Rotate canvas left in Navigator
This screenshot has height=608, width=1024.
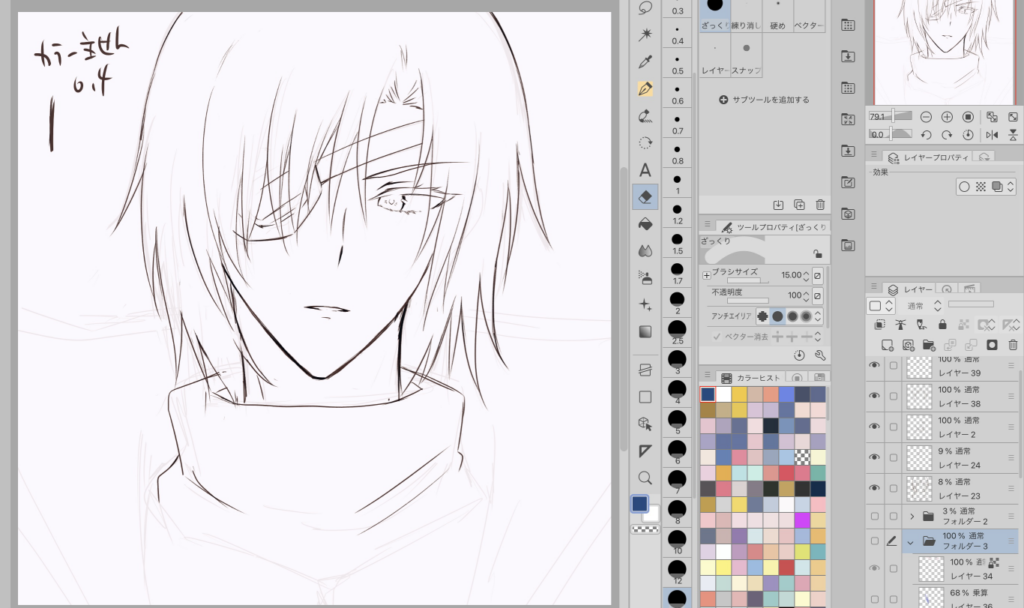tap(925, 135)
